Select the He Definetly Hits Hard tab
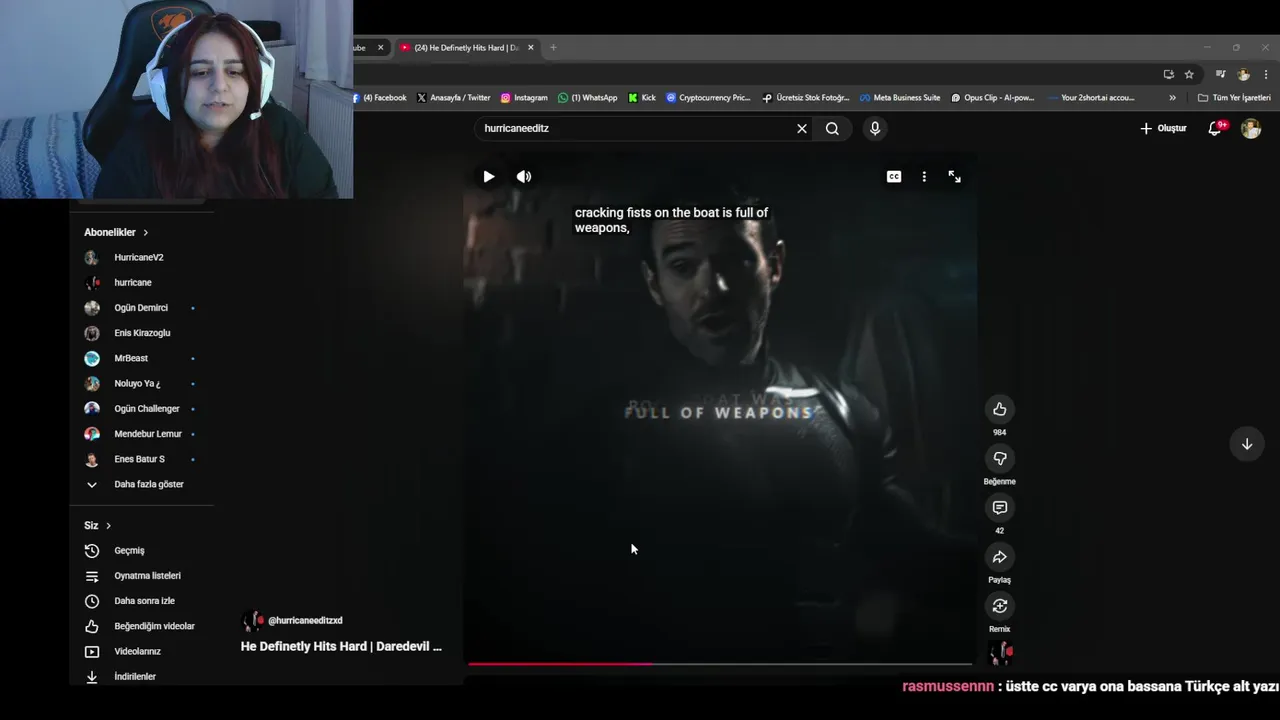Image resolution: width=1280 pixels, height=720 pixels. [x=466, y=47]
